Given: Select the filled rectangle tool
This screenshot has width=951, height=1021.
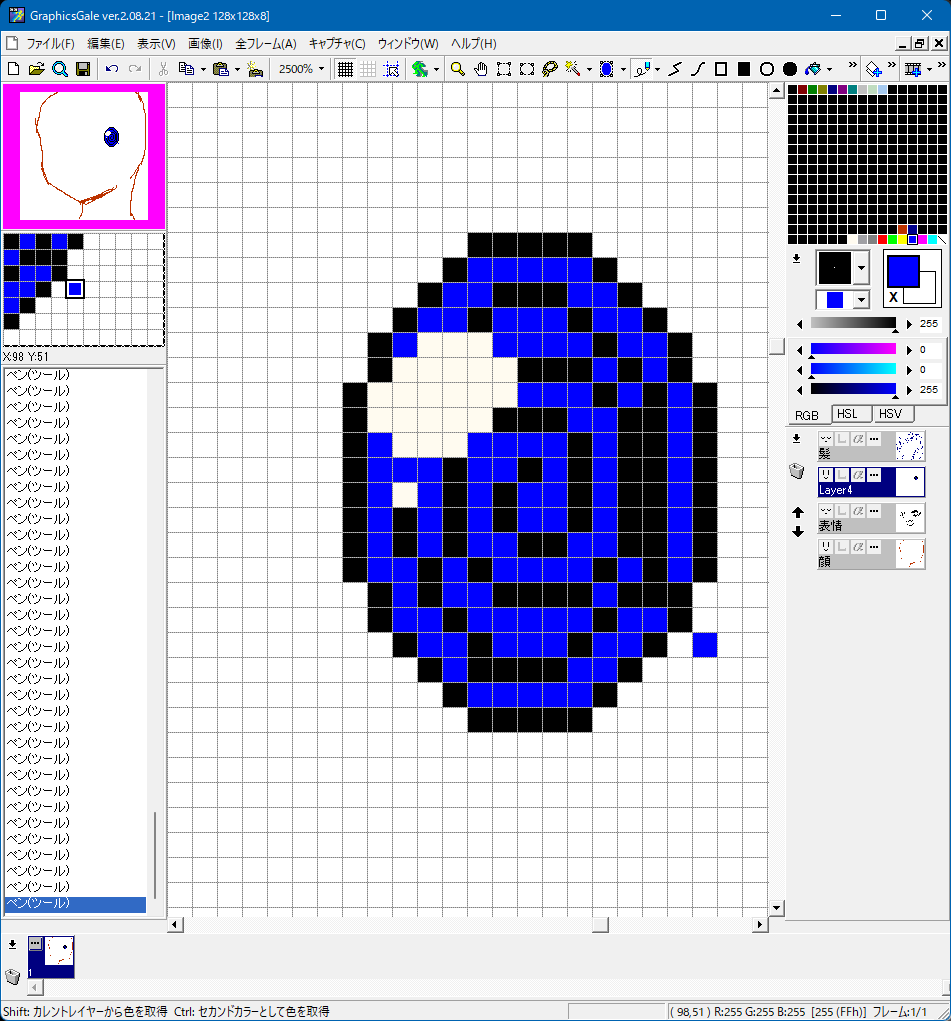Looking at the screenshot, I should [x=744, y=69].
